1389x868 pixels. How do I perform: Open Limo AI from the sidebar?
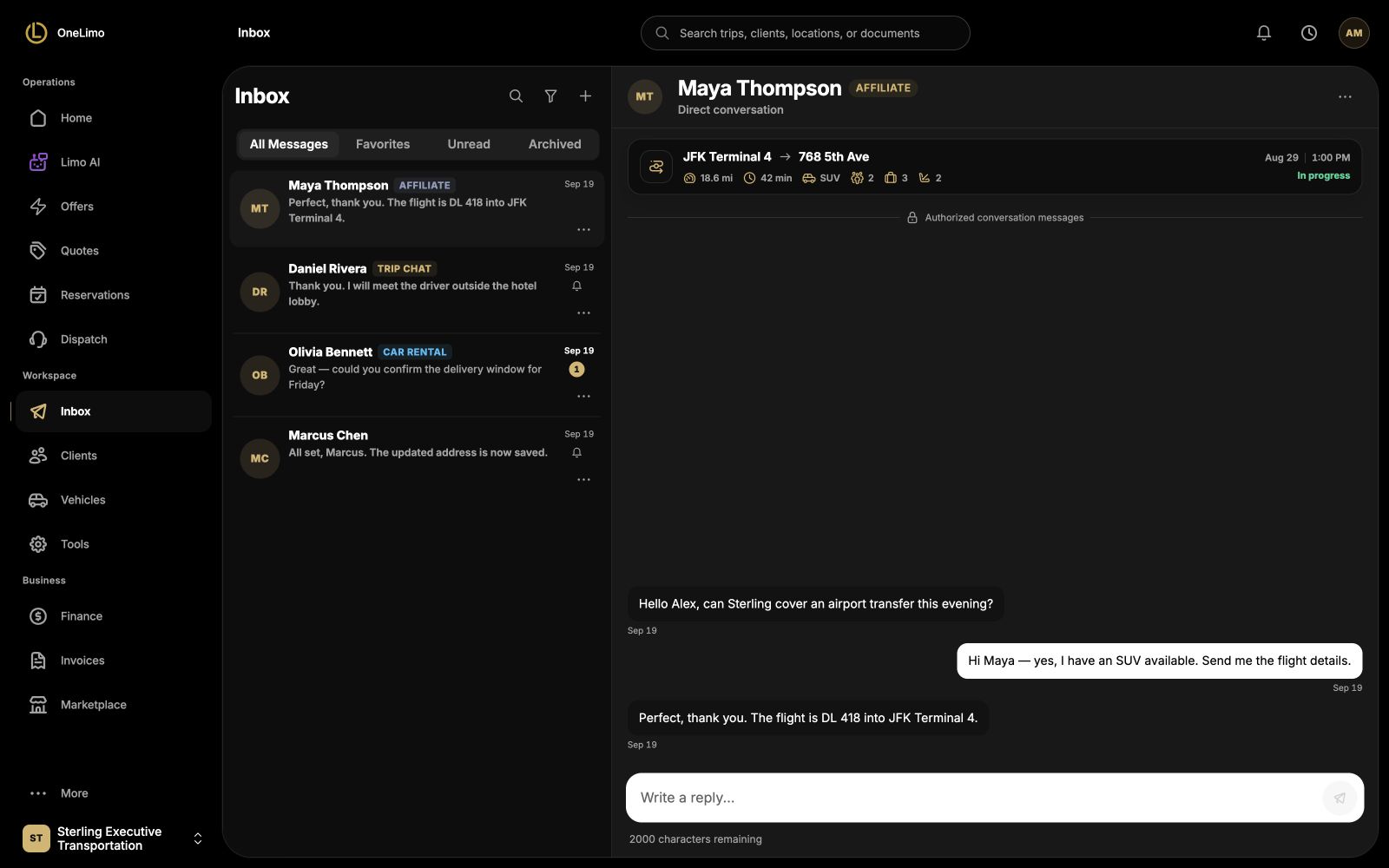pos(113,162)
